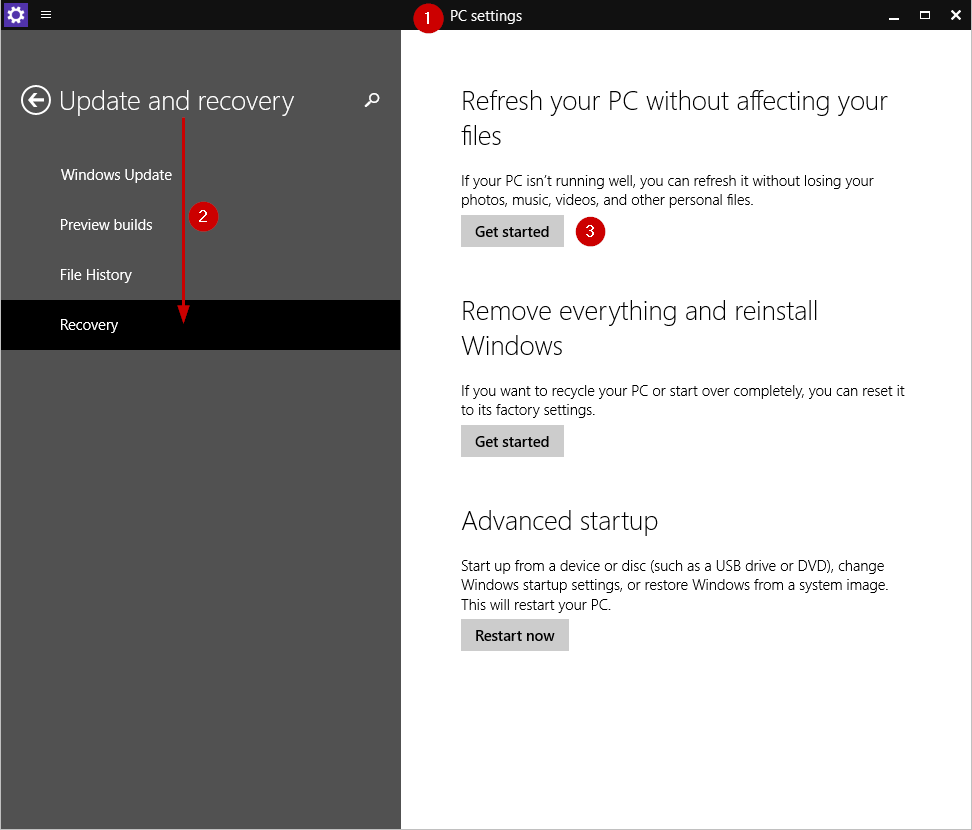
Task: Open the search magnifier icon
Action: [372, 100]
